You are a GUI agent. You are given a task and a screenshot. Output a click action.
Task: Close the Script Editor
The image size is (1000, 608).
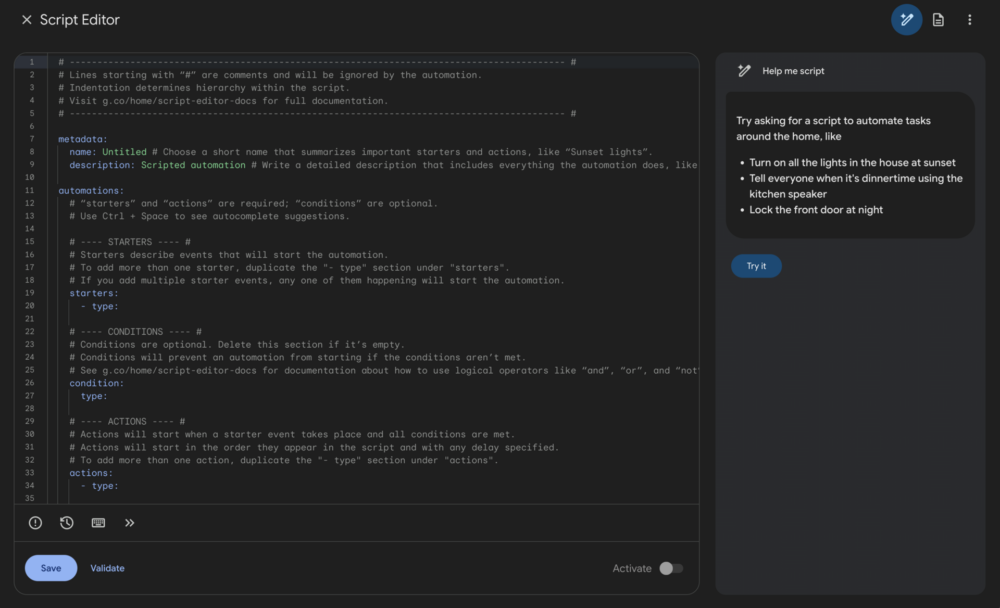[25, 19]
